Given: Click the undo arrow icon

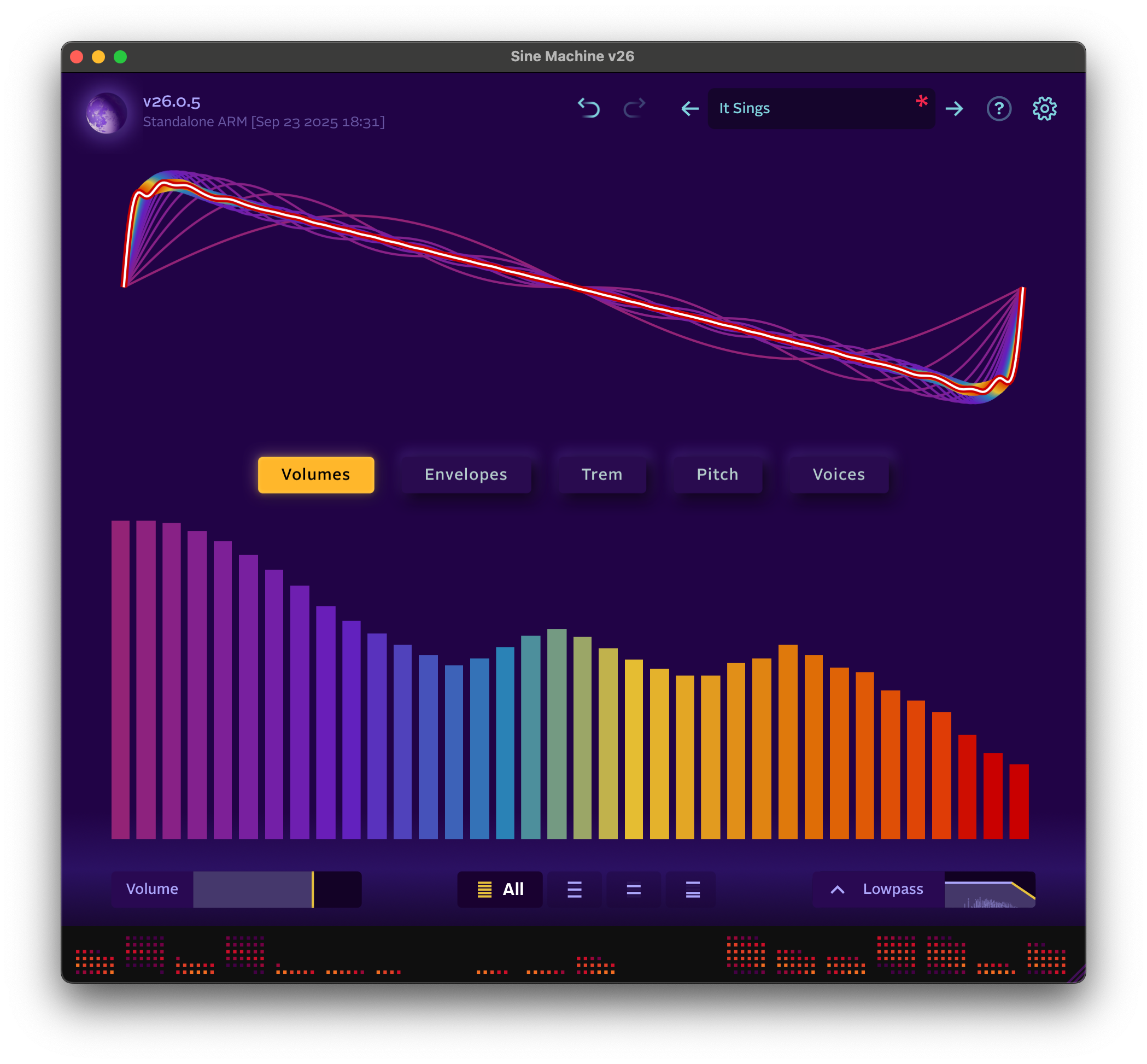Looking at the screenshot, I should point(588,108).
